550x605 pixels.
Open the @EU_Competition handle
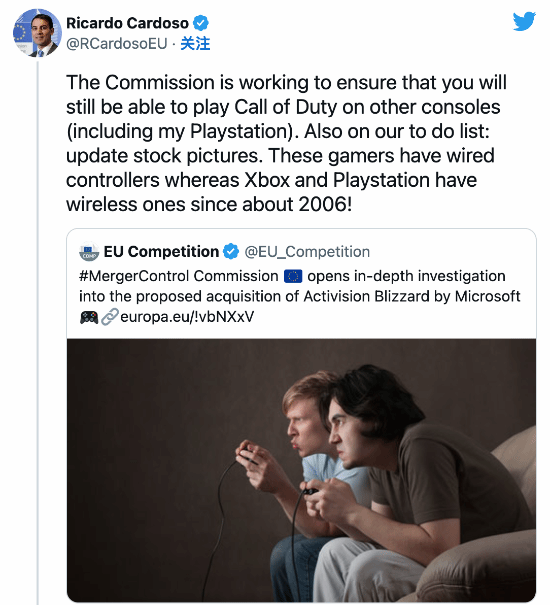click(307, 252)
